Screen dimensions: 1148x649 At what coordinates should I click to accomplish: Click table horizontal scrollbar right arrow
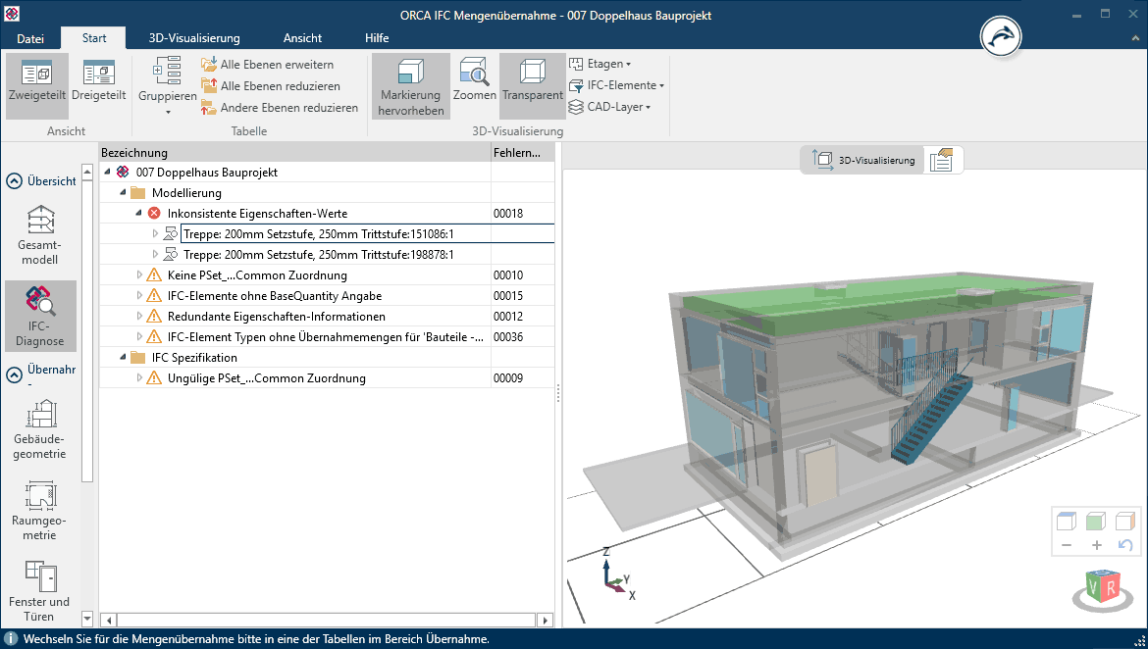pos(545,620)
